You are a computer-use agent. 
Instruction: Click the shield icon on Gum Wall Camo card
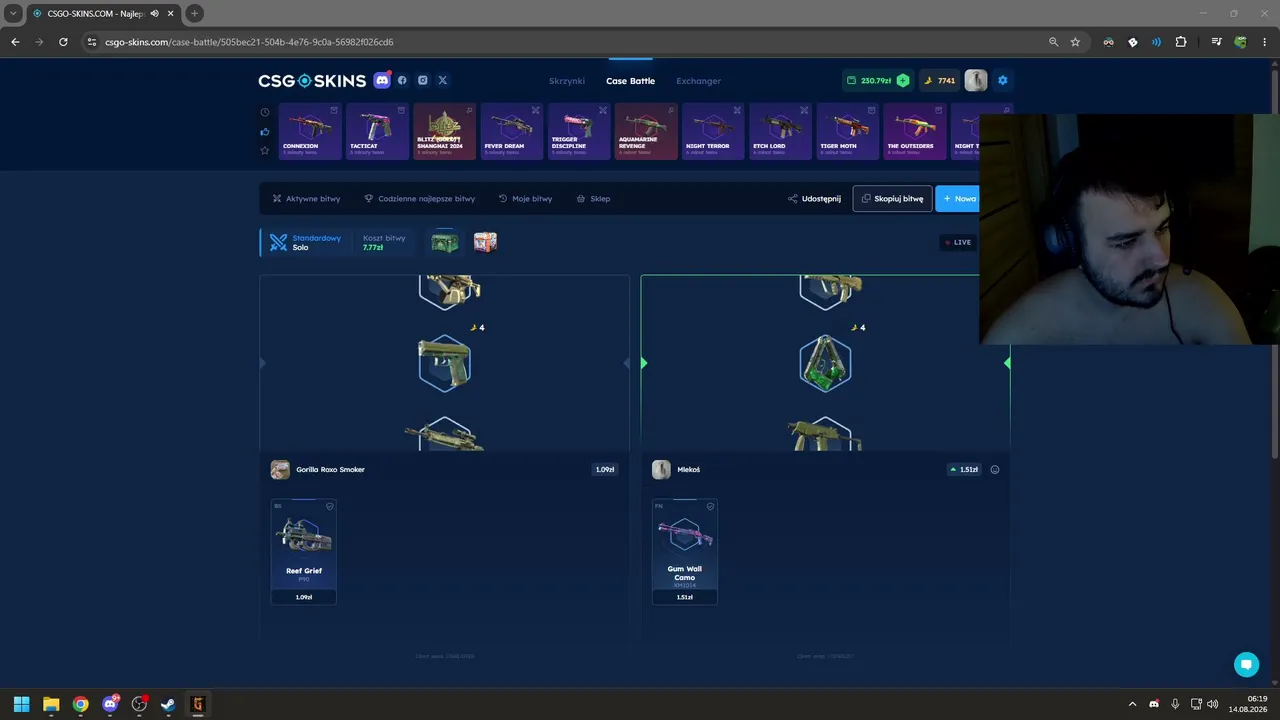pos(711,506)
